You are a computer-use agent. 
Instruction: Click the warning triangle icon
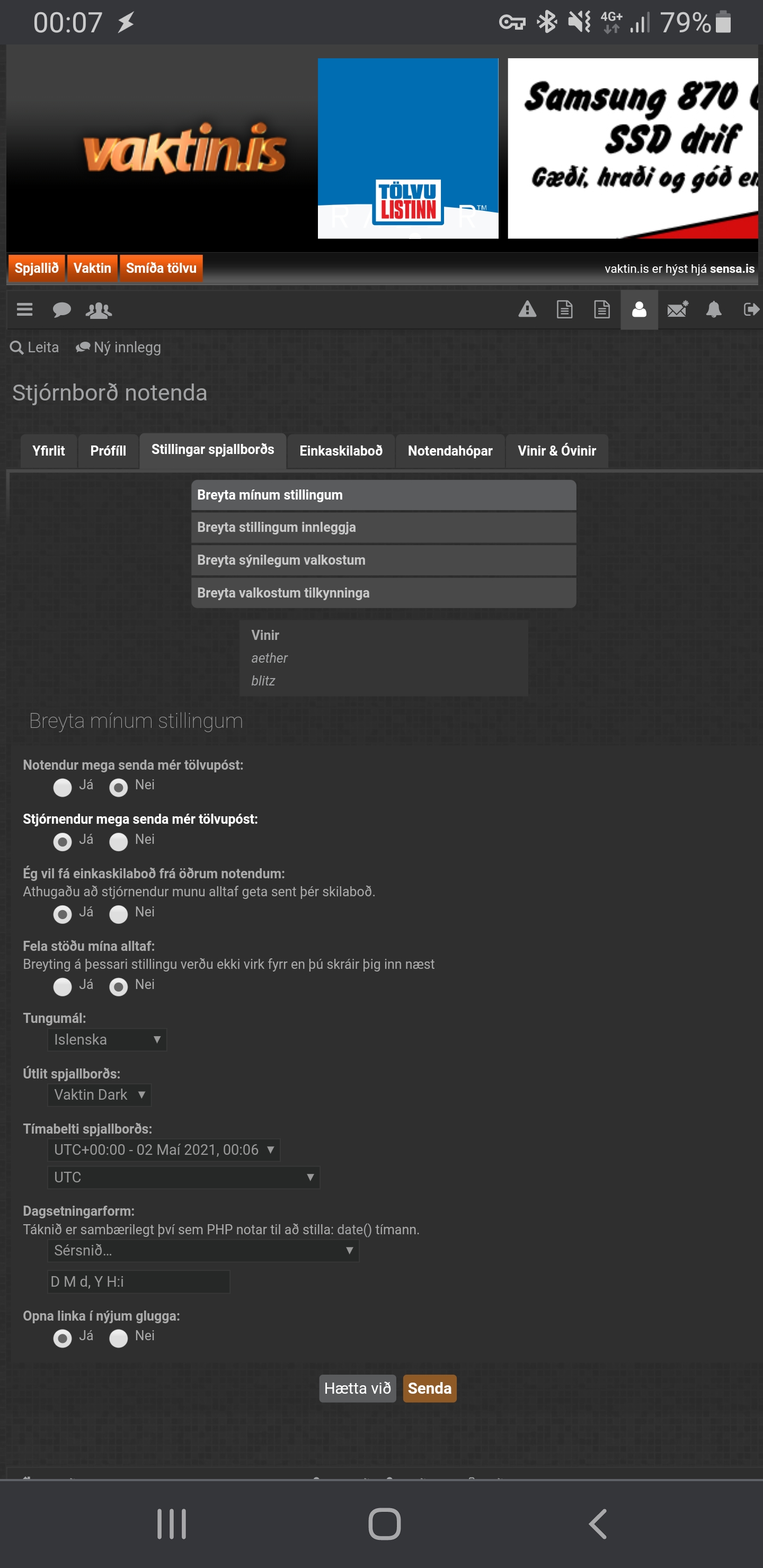(x=527, y=310)
